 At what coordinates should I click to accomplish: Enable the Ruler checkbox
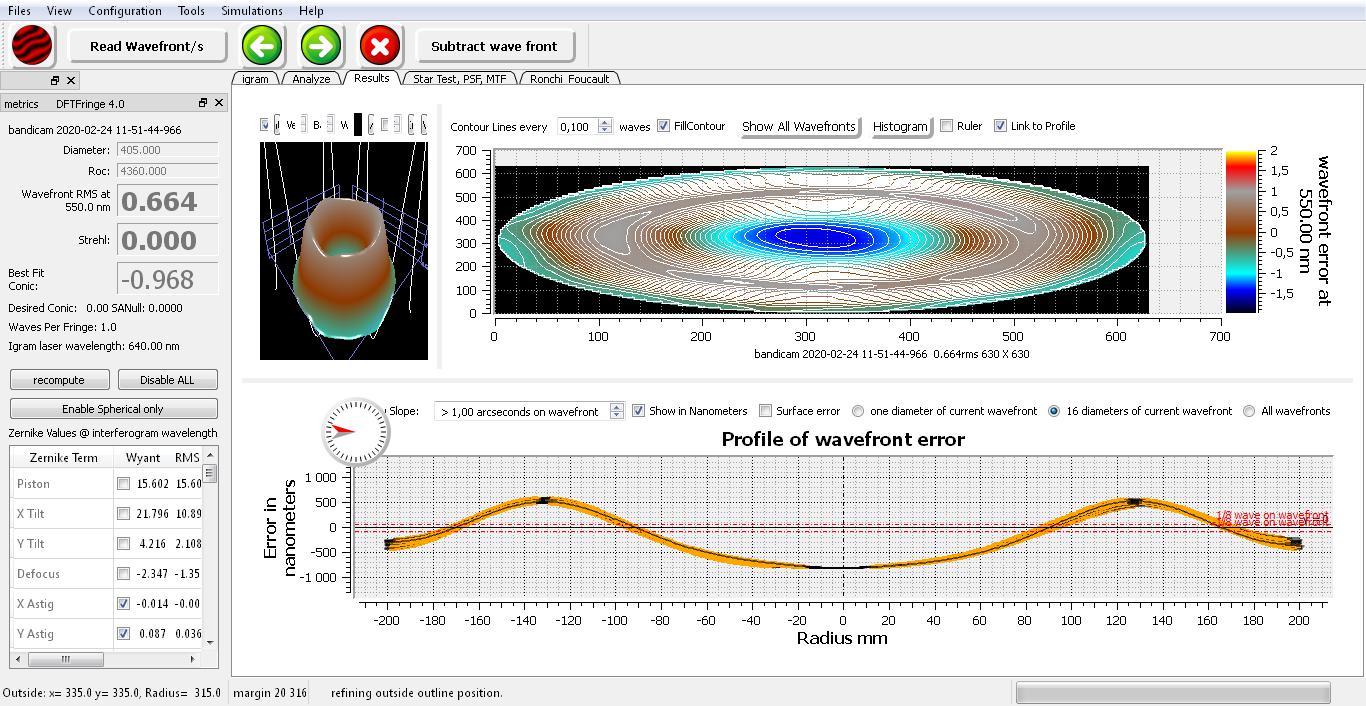click(x=946, y=126)
